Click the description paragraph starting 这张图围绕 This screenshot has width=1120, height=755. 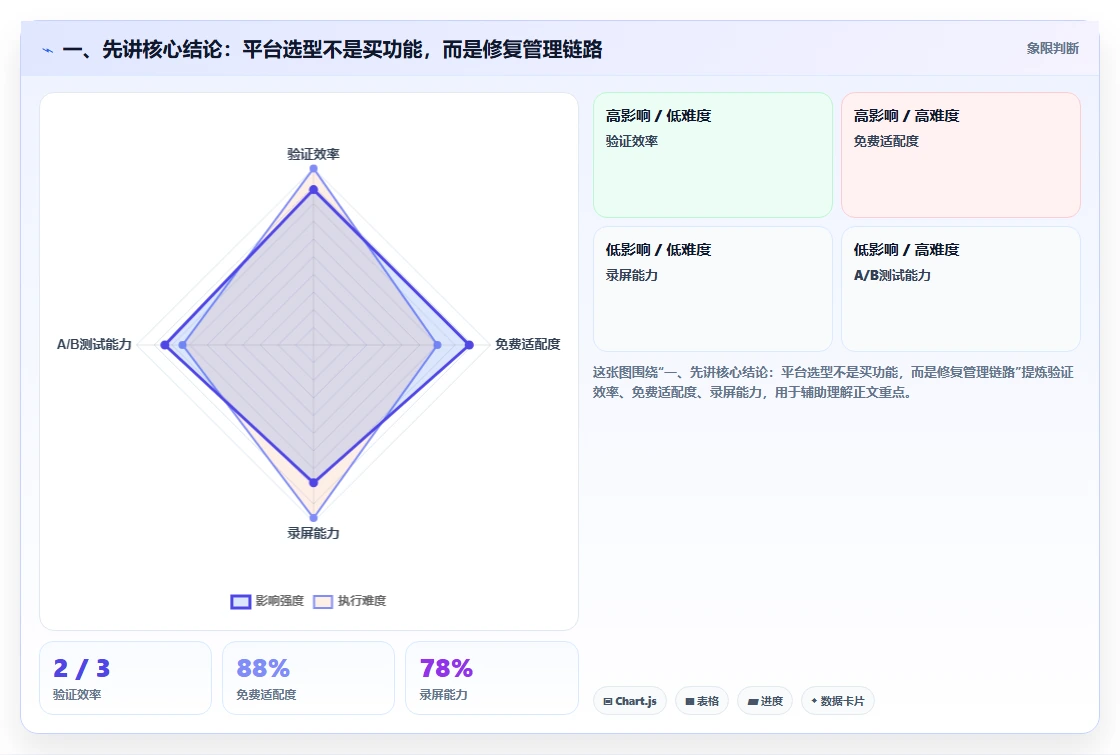[x=833, y=382]
